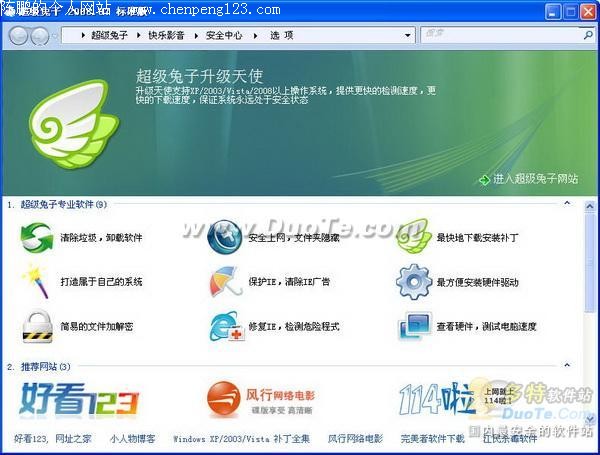600x455 pixels.
Task: Click the 最快地下载安装补丁 wing icon
Action: [412, 238]
